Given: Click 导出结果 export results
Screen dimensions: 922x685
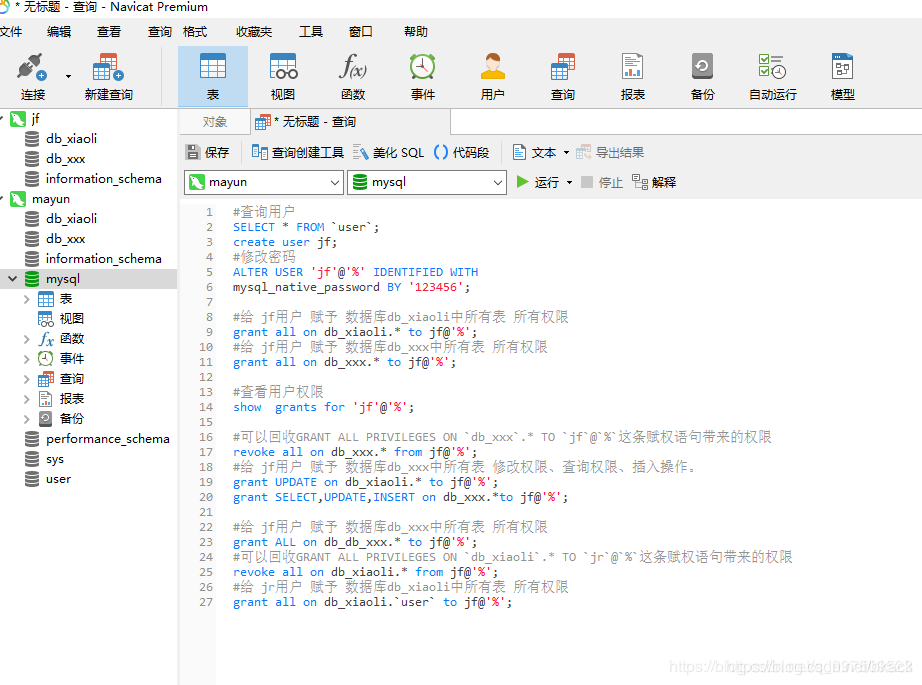Looking at the screenshot, I should (x=610, y=152).
